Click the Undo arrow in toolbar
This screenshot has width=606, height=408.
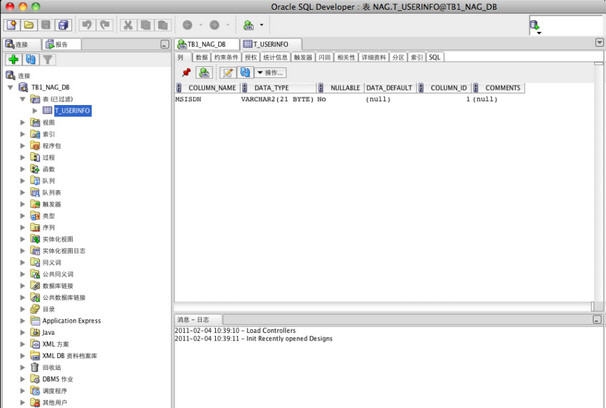[88, 24]
